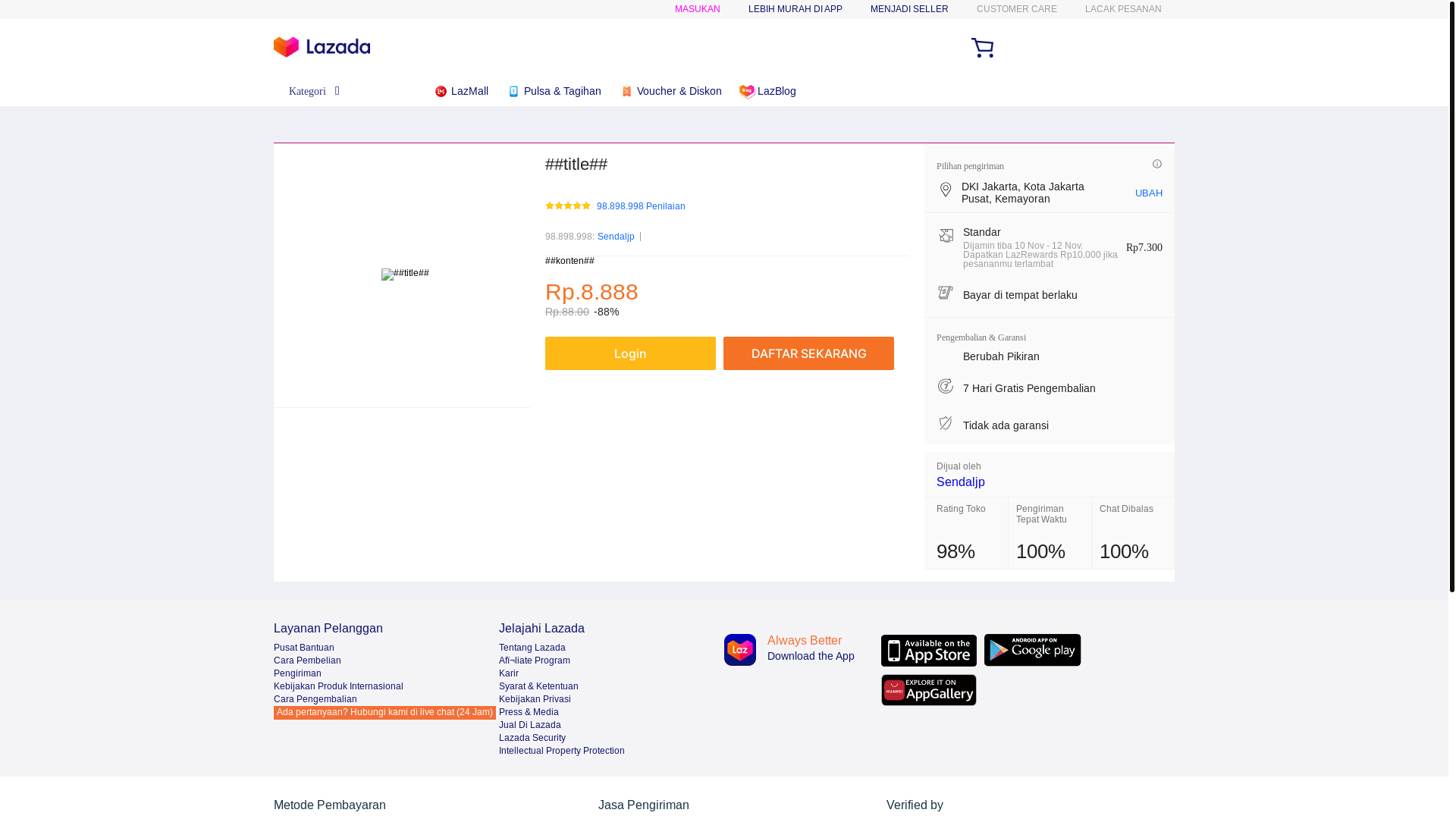The height and width of the screenshot is (819, 1456).
Task: Click the Rp.8.888 price text
Action: click(591, 292)
